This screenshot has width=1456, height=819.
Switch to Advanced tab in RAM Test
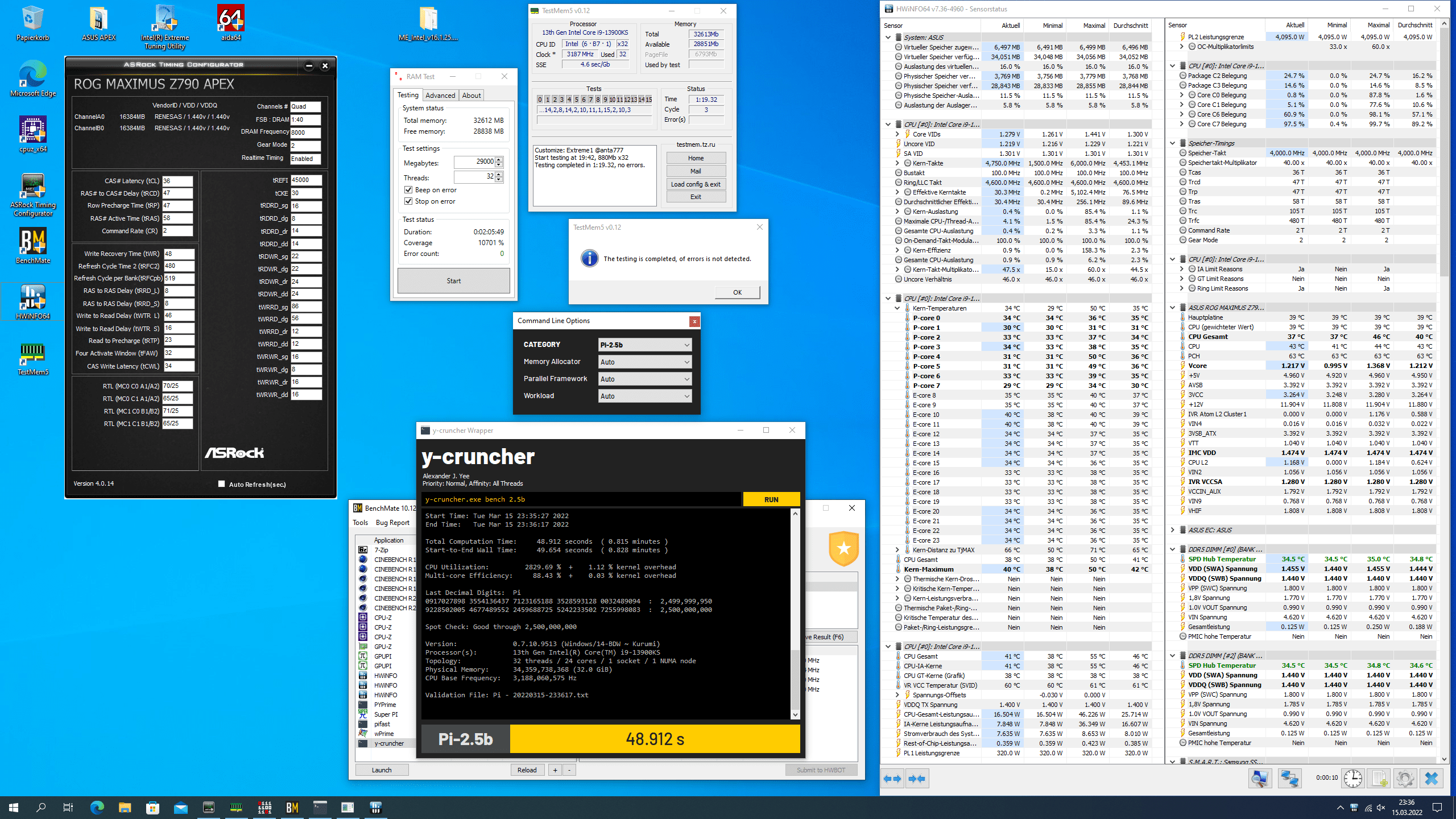440,96
